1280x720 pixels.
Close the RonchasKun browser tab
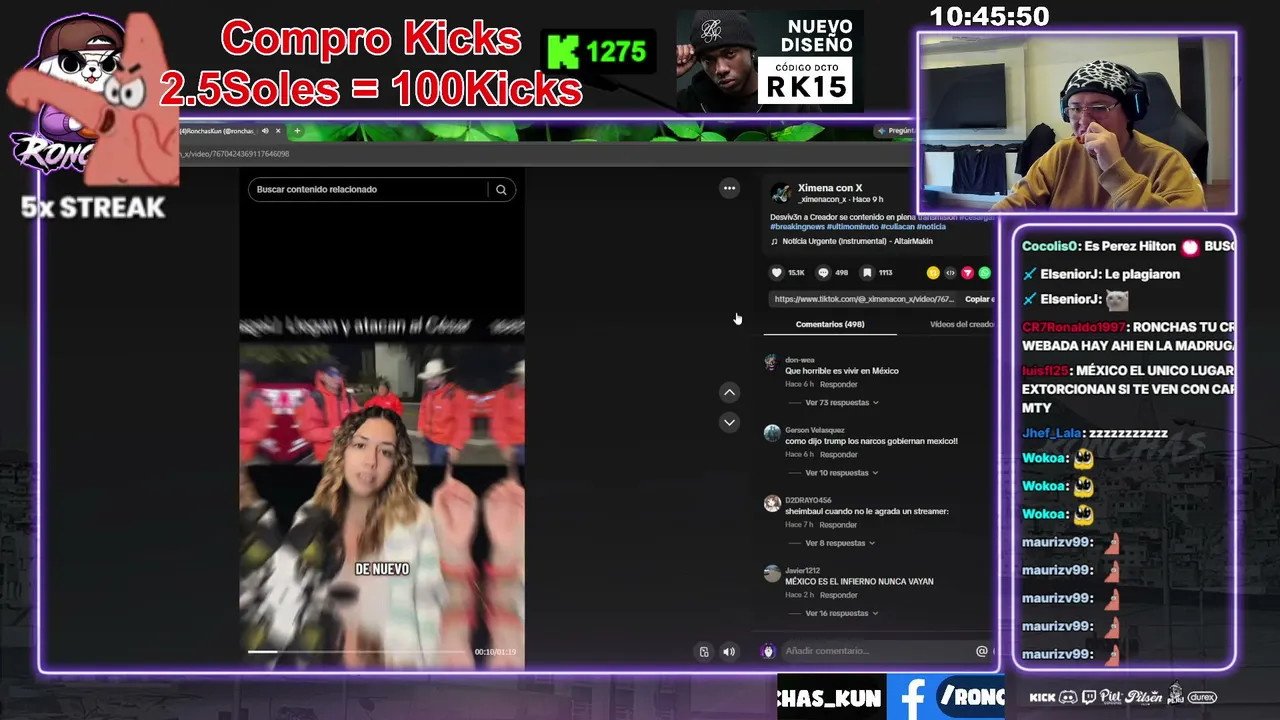coord(278,131)
